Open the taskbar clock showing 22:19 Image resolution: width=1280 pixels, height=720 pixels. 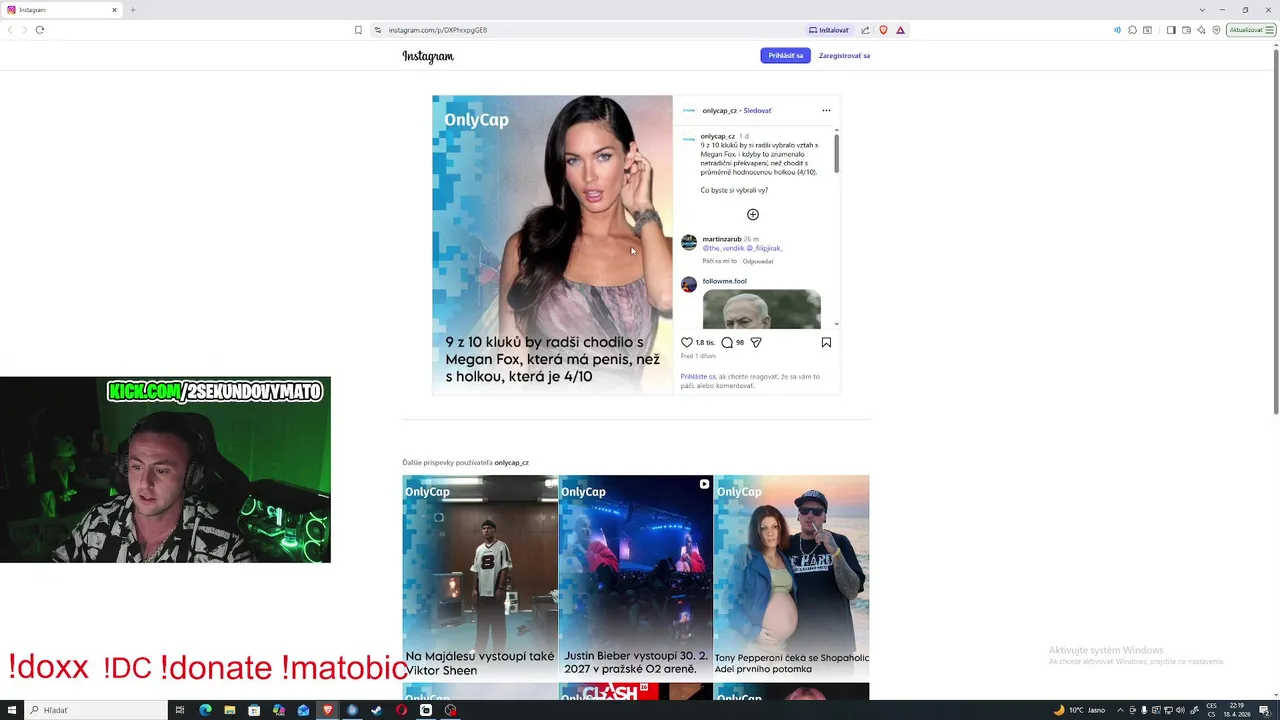pyautogui.click(x=1237, y=710)
